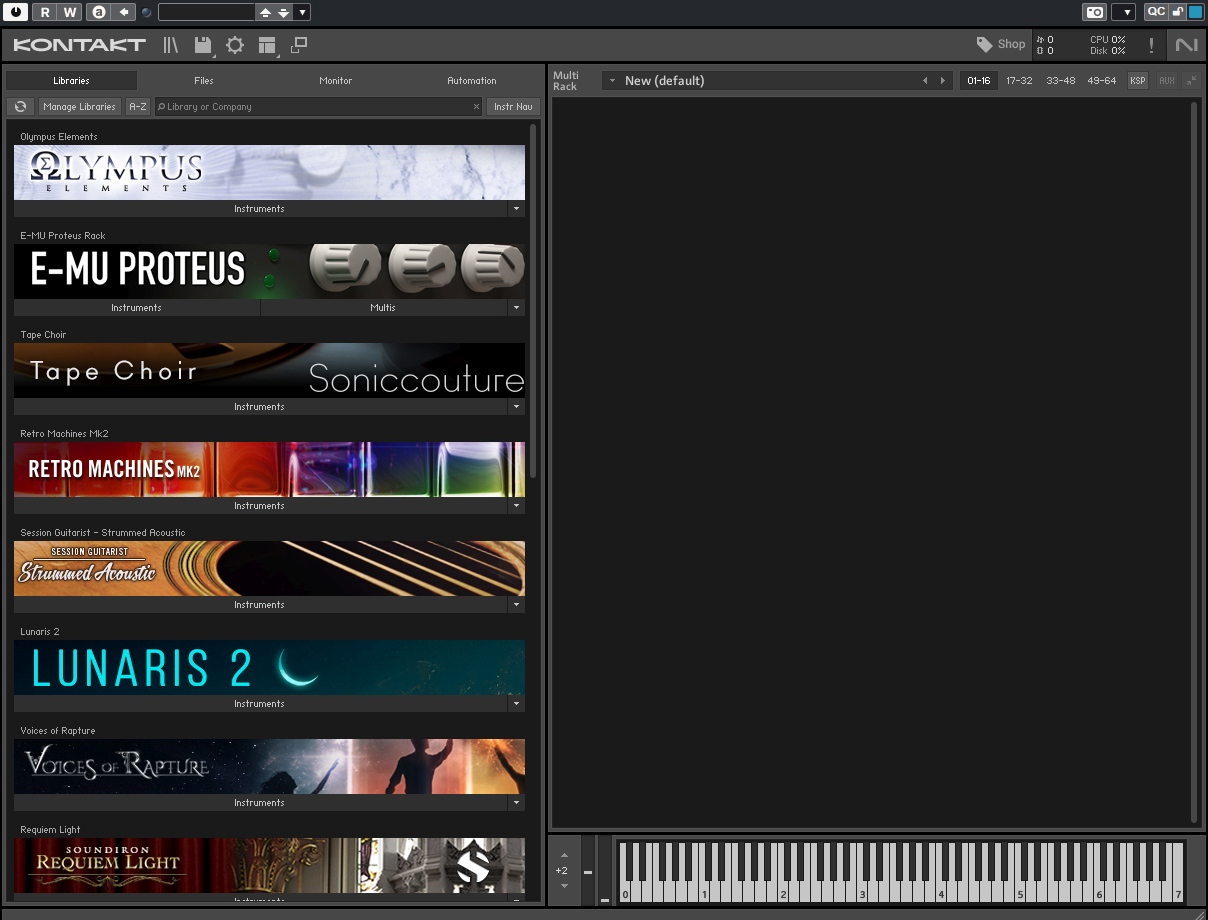The image size is (1208, 920).
Task: Click the exclamation panic/restart icon
Action: [x=1151, y=45]
